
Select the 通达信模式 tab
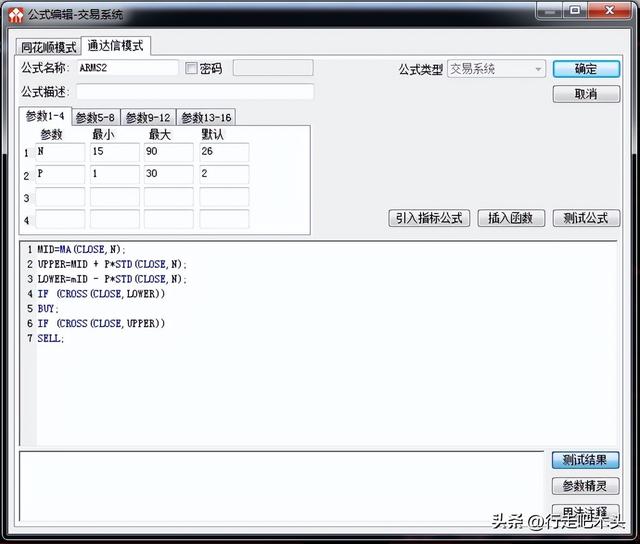[x=116, y=45]
